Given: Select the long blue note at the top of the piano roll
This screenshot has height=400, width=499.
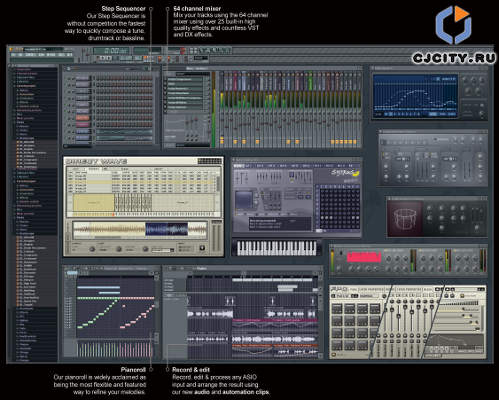Looking at the screenshot, I should (x=98, y=287).
